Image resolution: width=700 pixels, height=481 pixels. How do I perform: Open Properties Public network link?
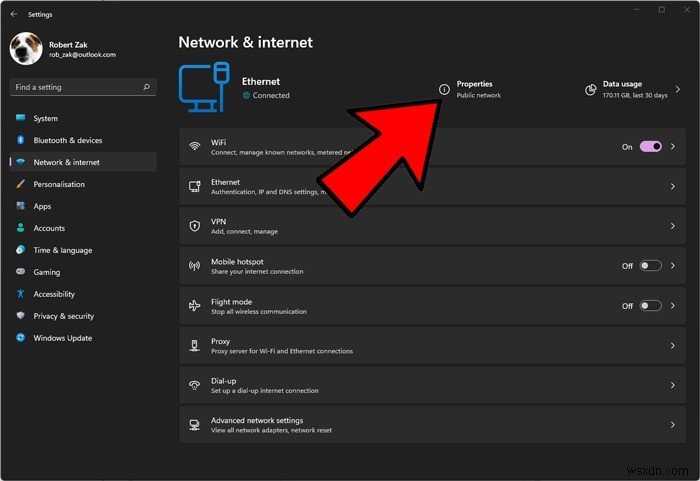click(479, 89)
